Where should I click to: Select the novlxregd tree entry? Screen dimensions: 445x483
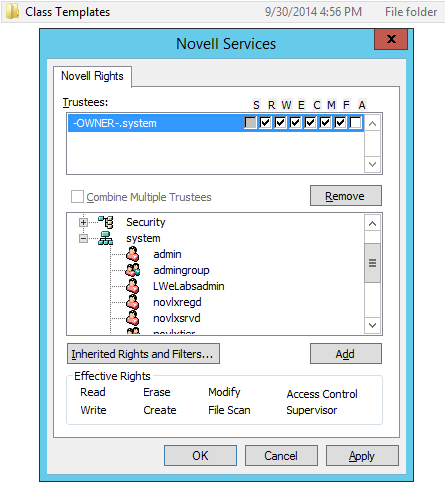point(177,302)
